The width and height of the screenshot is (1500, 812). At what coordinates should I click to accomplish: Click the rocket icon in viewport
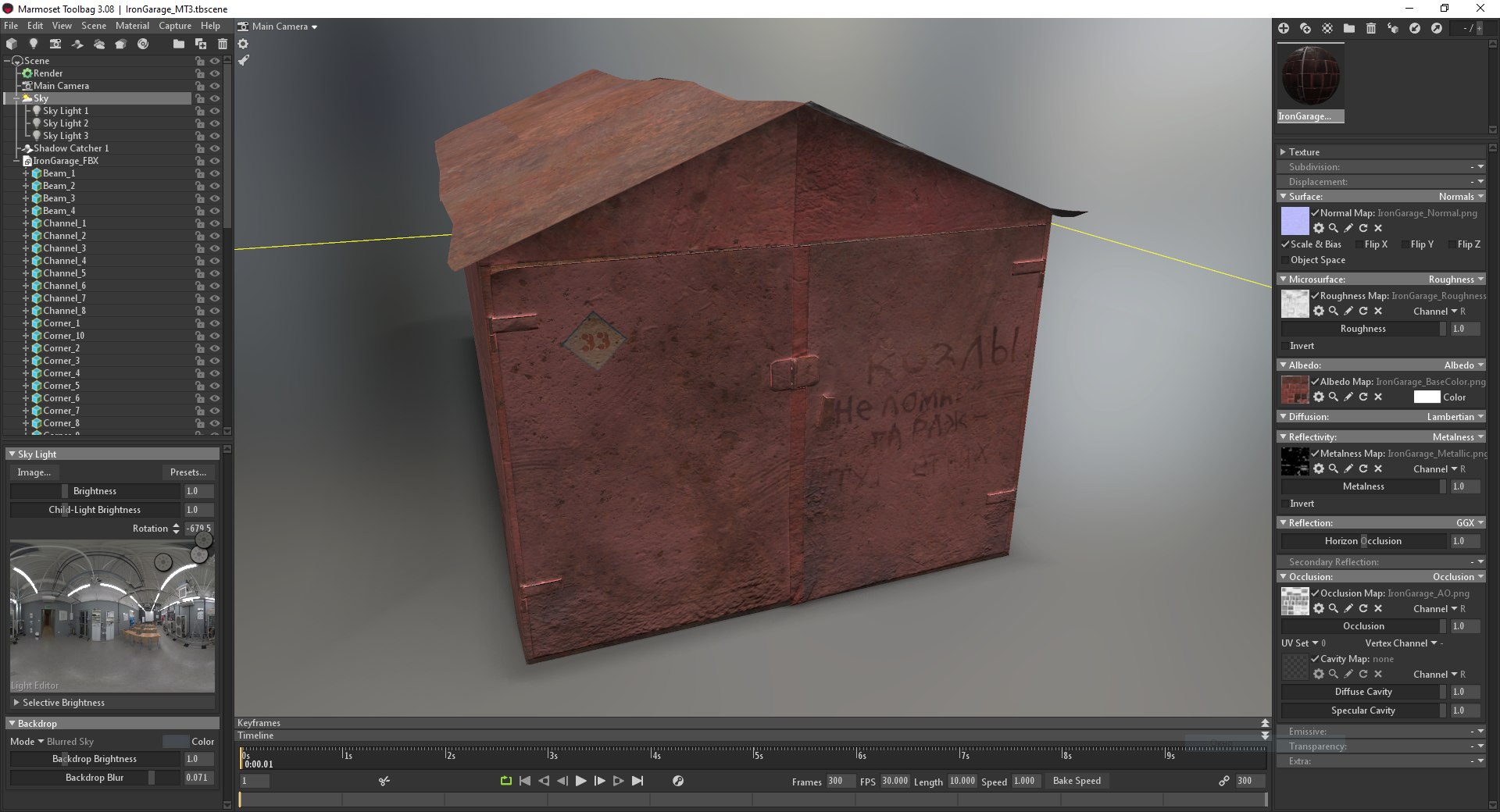tap(243, 60)
